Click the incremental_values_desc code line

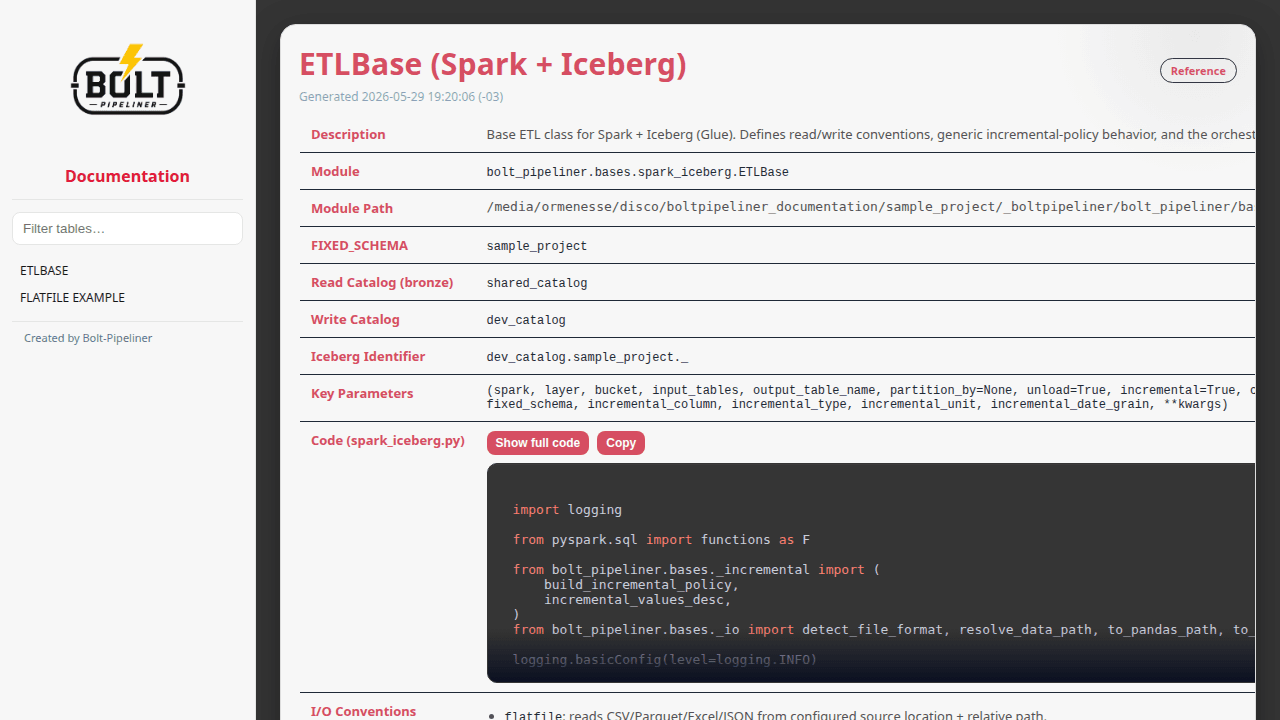pyautogui.click(x=637, y=600)
